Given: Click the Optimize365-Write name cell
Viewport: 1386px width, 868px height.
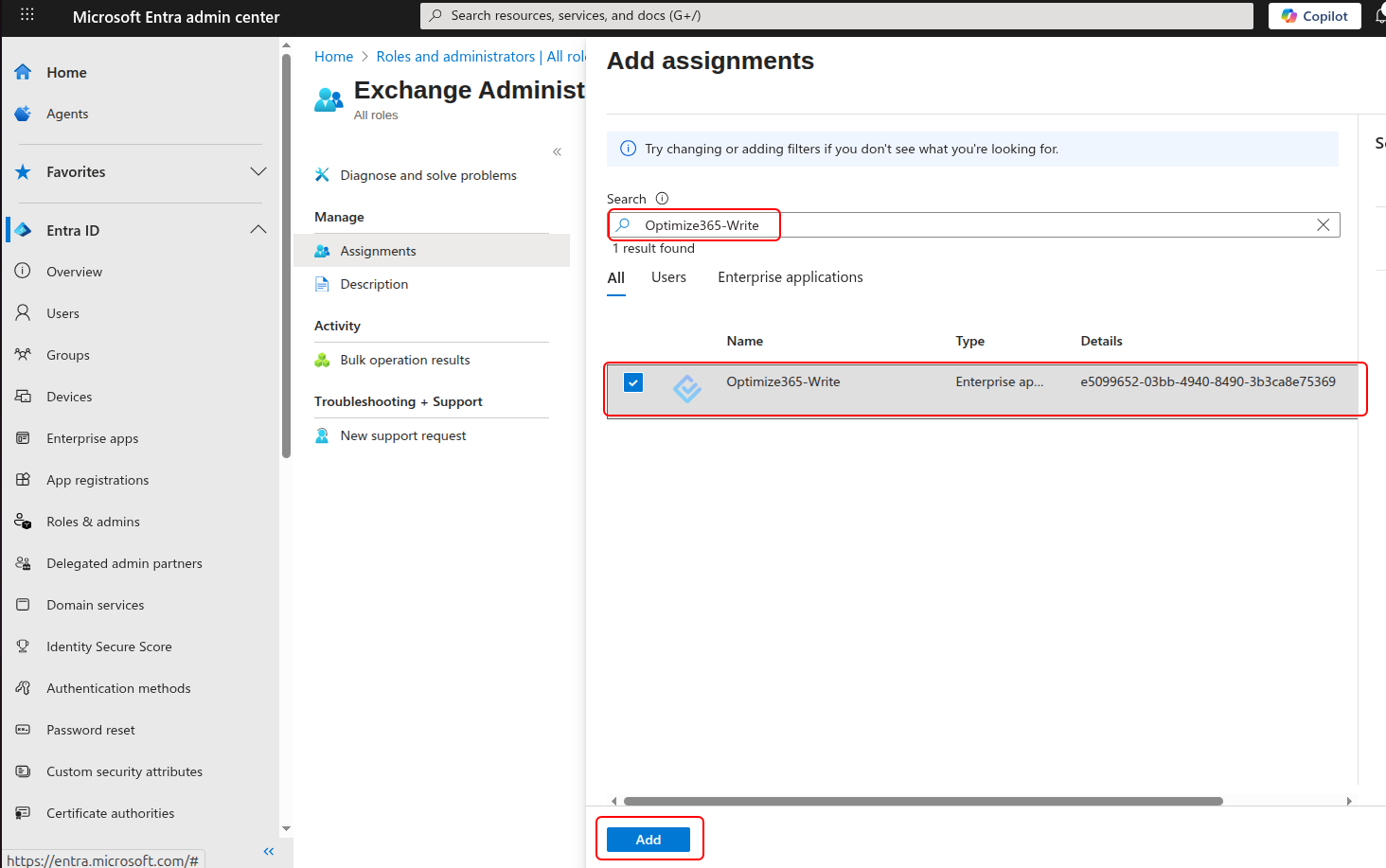Looking at the screenshot, I should pos(783,381).
